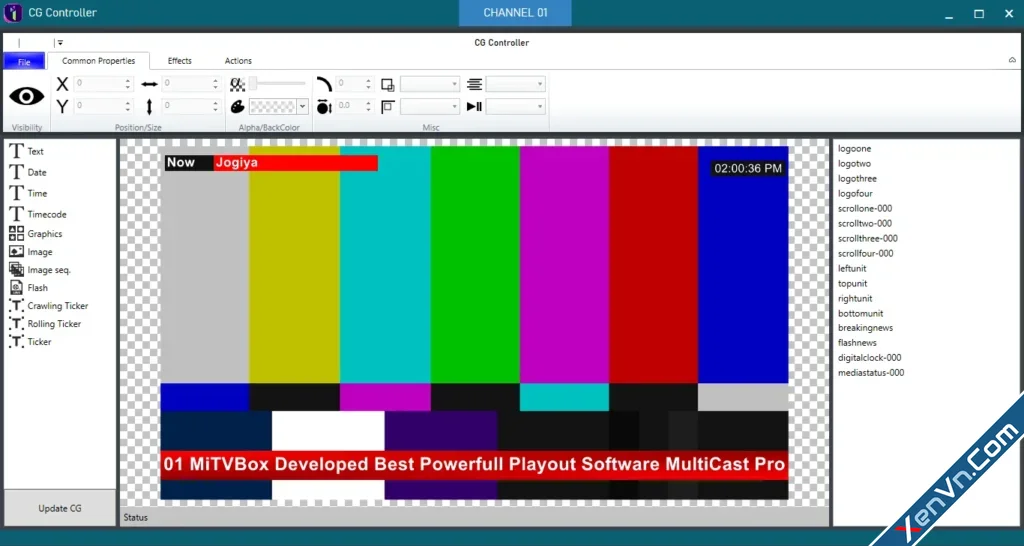Open the dropdown beside overlapping squares icon

coord(430,84)
